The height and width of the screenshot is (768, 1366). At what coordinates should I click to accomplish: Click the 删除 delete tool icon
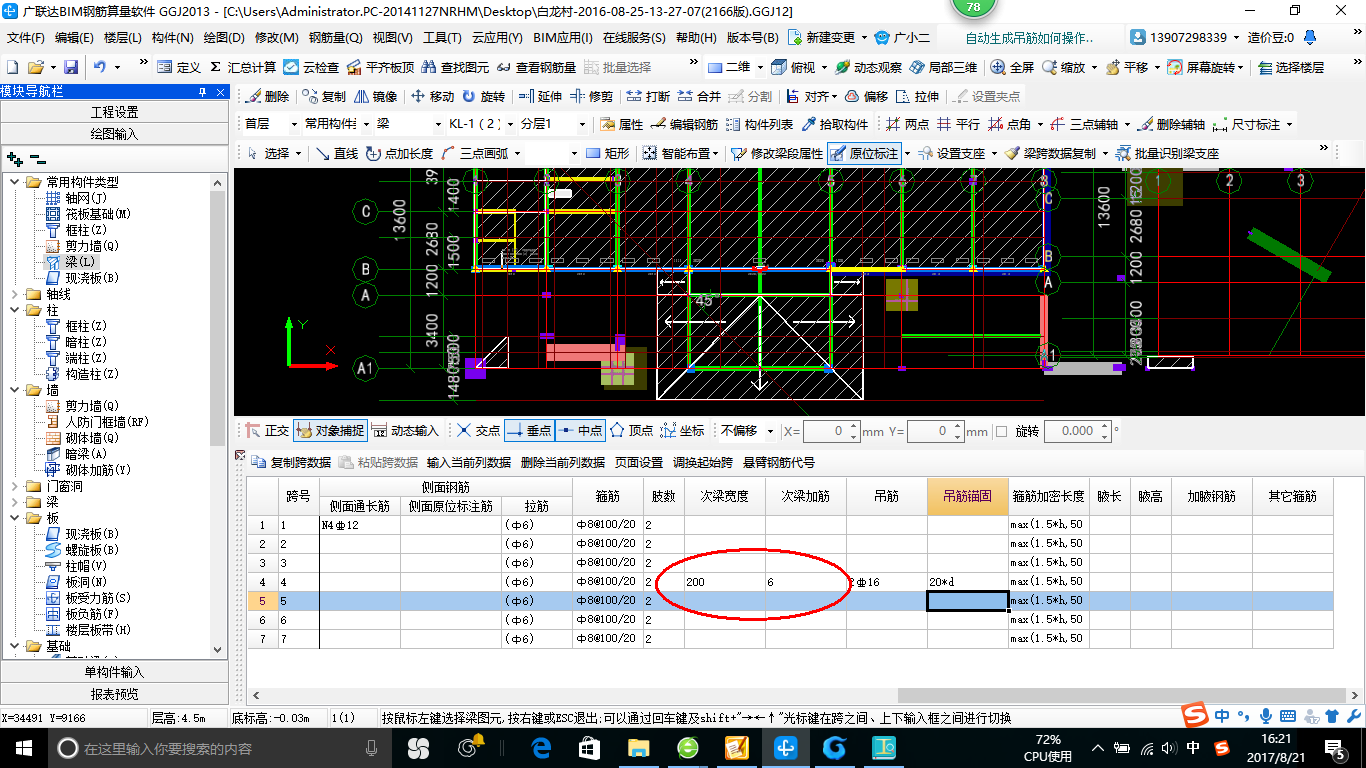(x=267, y=97)
